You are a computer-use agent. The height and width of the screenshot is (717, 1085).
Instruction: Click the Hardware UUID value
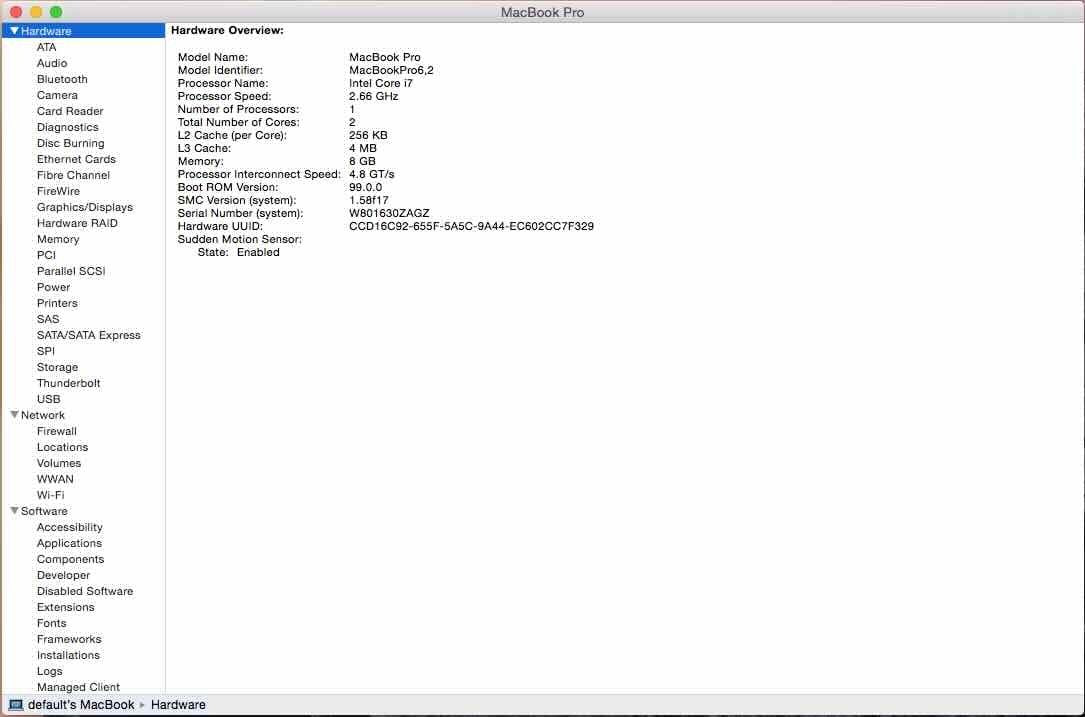point(471,226)
